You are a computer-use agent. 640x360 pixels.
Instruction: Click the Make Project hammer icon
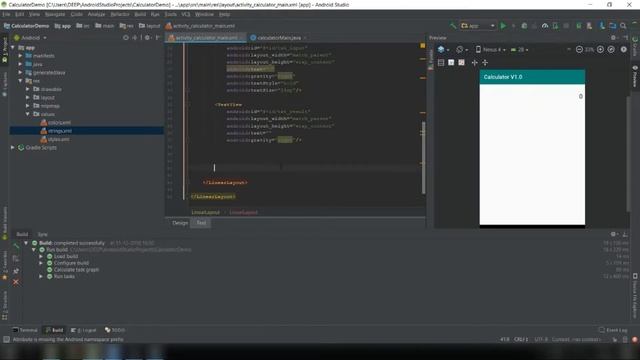(453, 26)
